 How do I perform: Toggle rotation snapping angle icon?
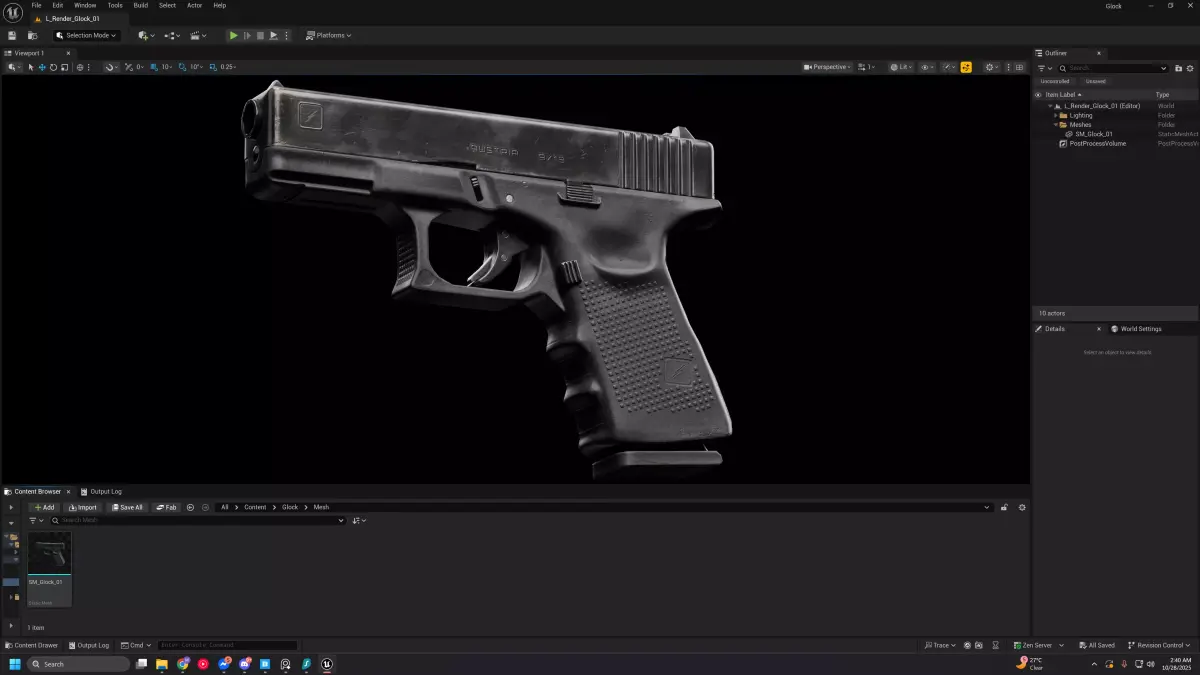[182, 67]
